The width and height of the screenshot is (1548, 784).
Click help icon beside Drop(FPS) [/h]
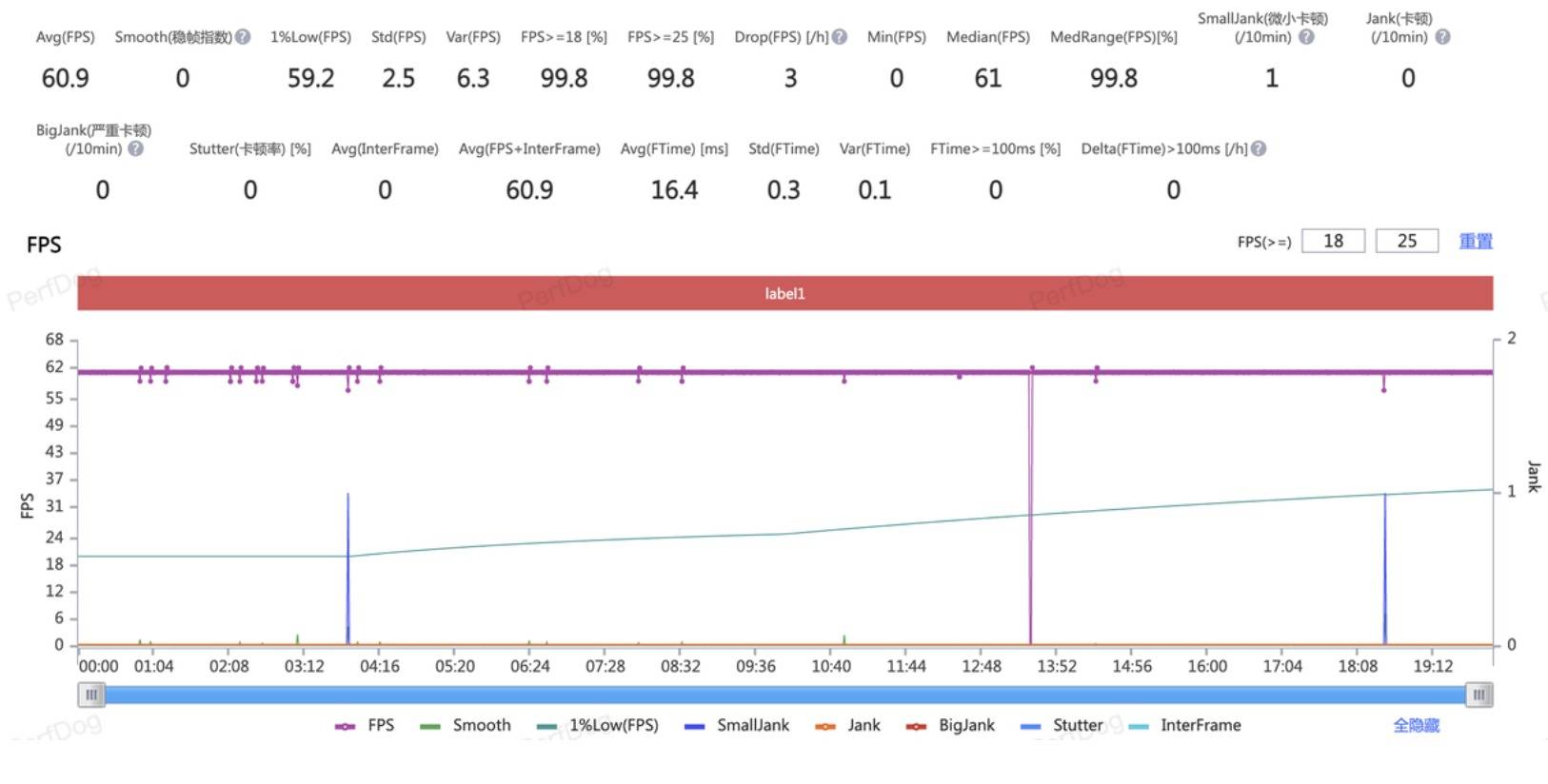click(x=840, y=37)
